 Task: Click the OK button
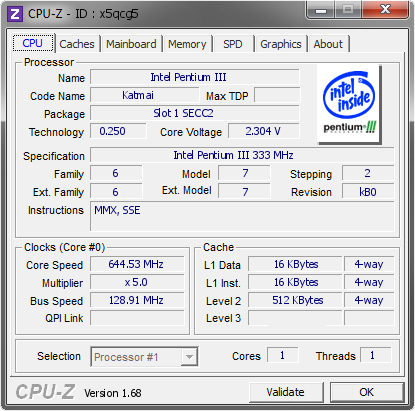367,392
